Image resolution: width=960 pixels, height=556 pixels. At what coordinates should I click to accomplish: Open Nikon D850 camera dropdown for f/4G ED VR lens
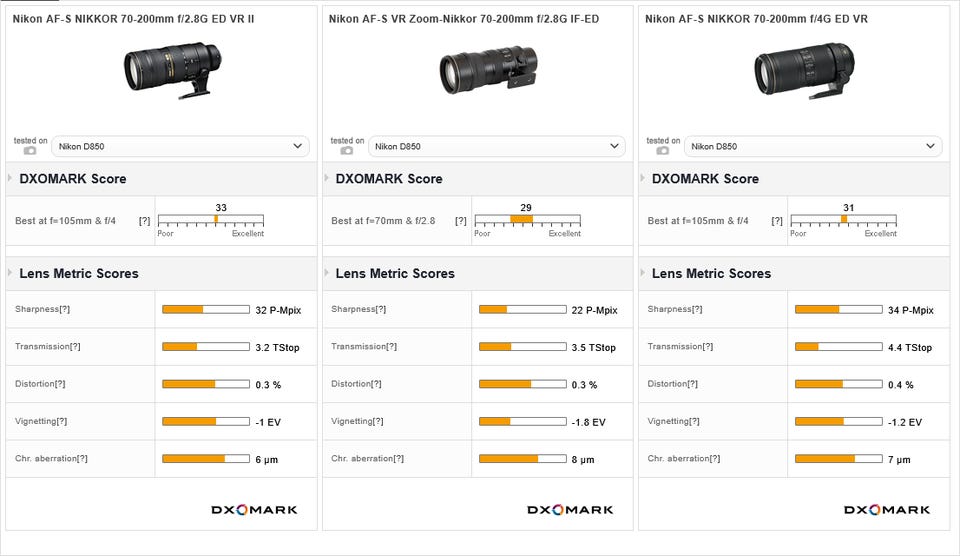point(813,146)
